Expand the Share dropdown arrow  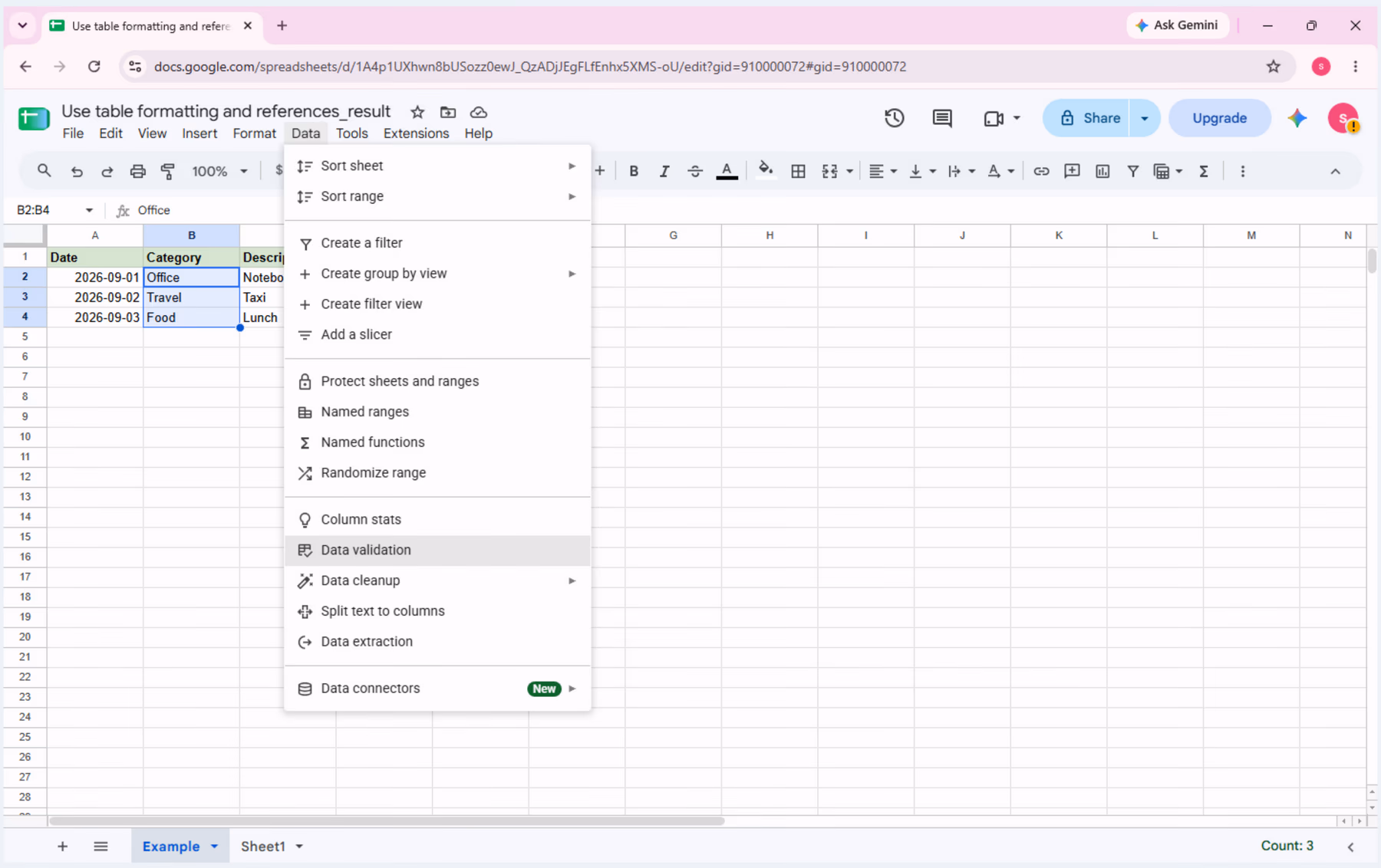tap(1145, 118)
